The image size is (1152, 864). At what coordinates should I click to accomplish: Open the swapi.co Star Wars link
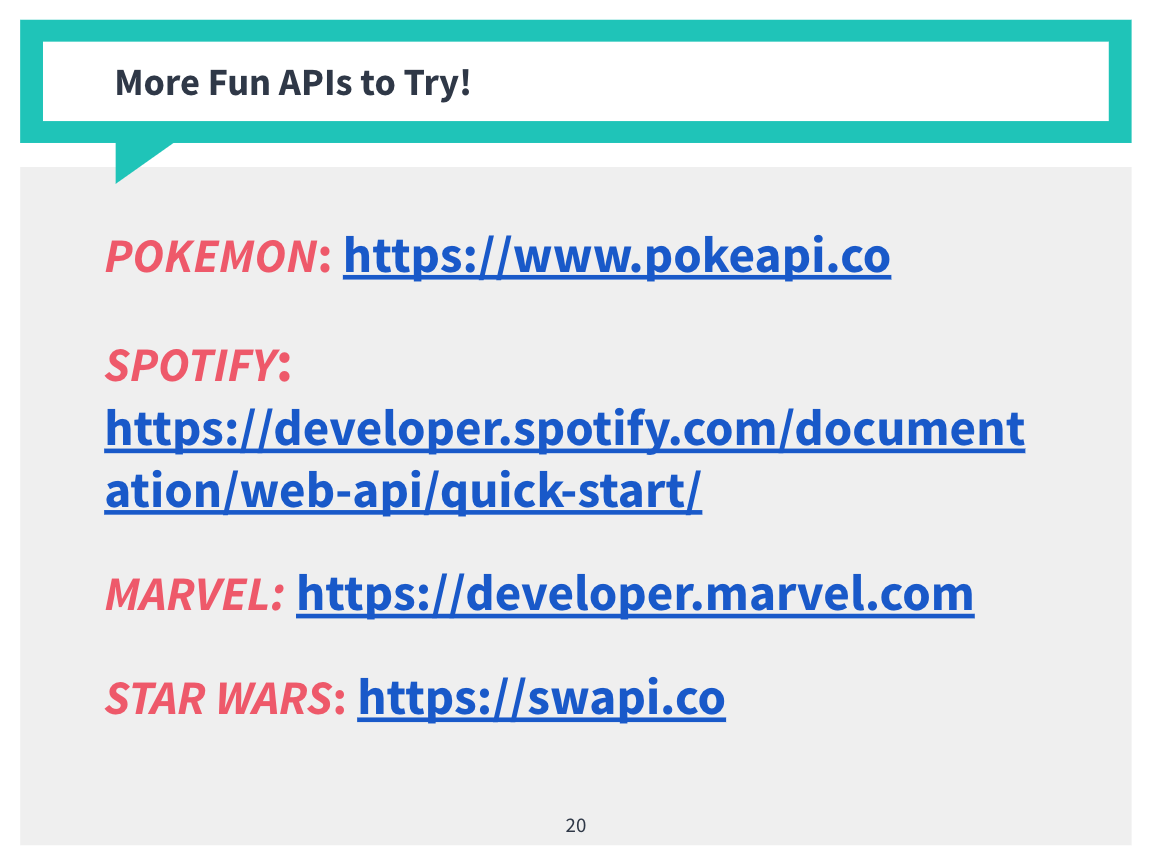coord(541,698)
